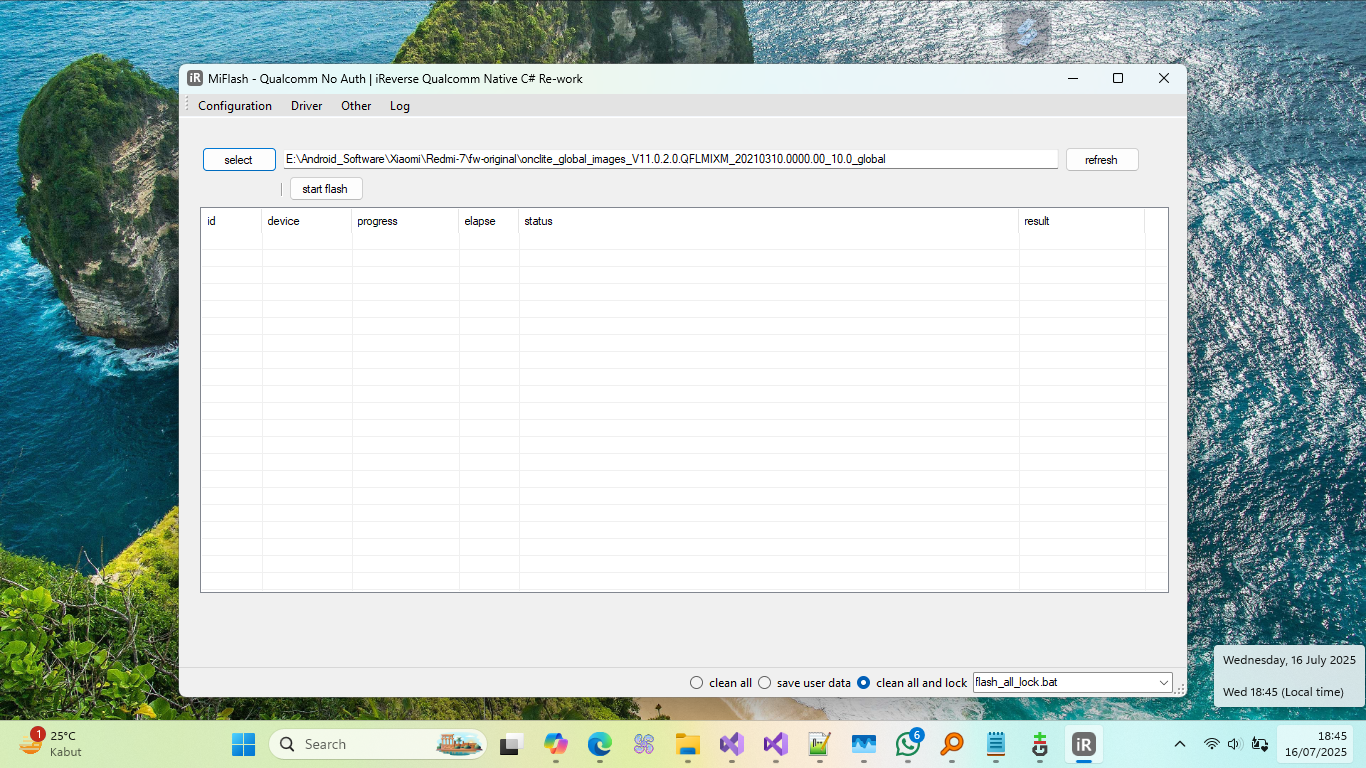Show hidden system tray icons

[1180, 744]
